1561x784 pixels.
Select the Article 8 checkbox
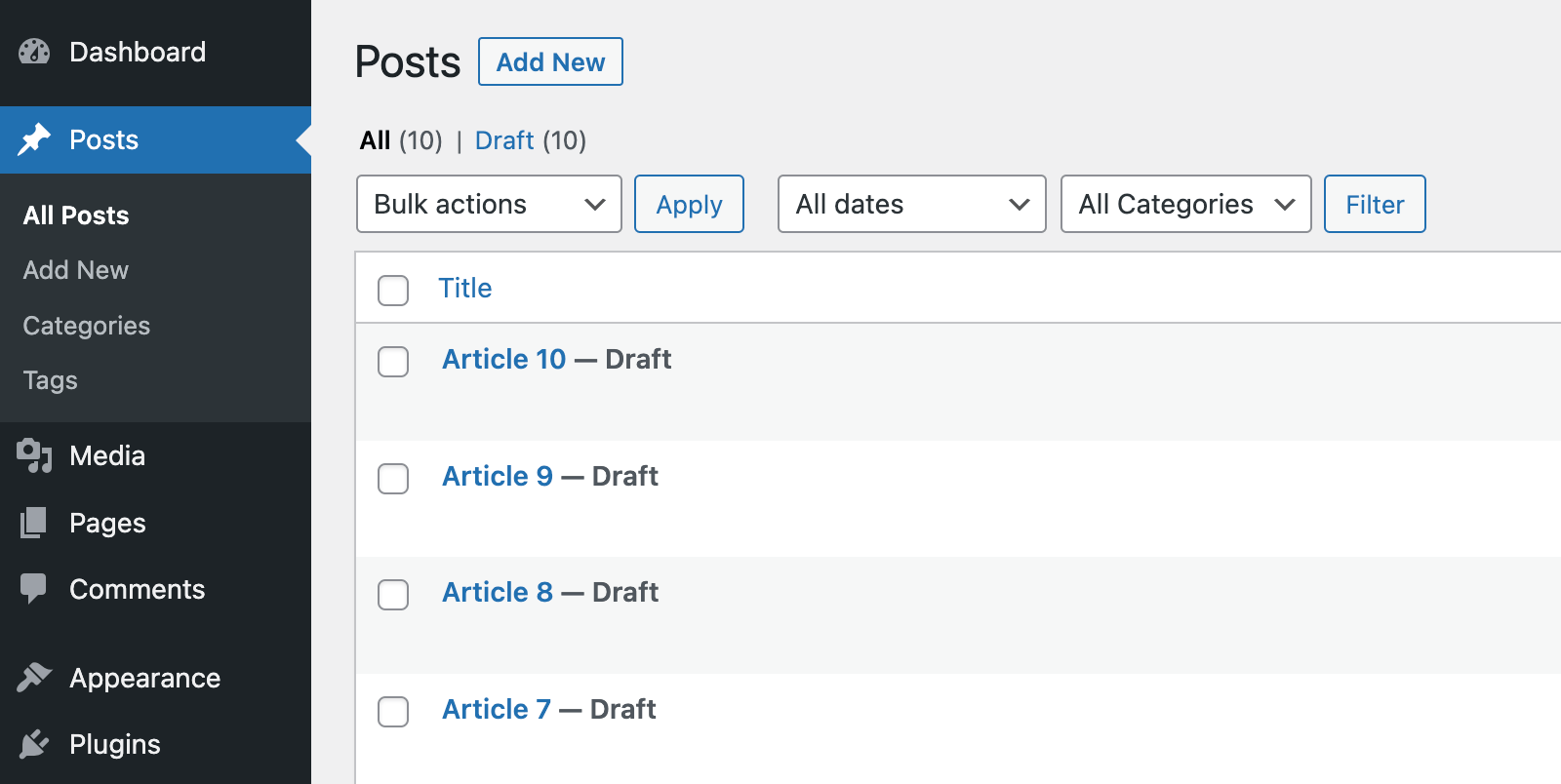click(x=393, y=594)
